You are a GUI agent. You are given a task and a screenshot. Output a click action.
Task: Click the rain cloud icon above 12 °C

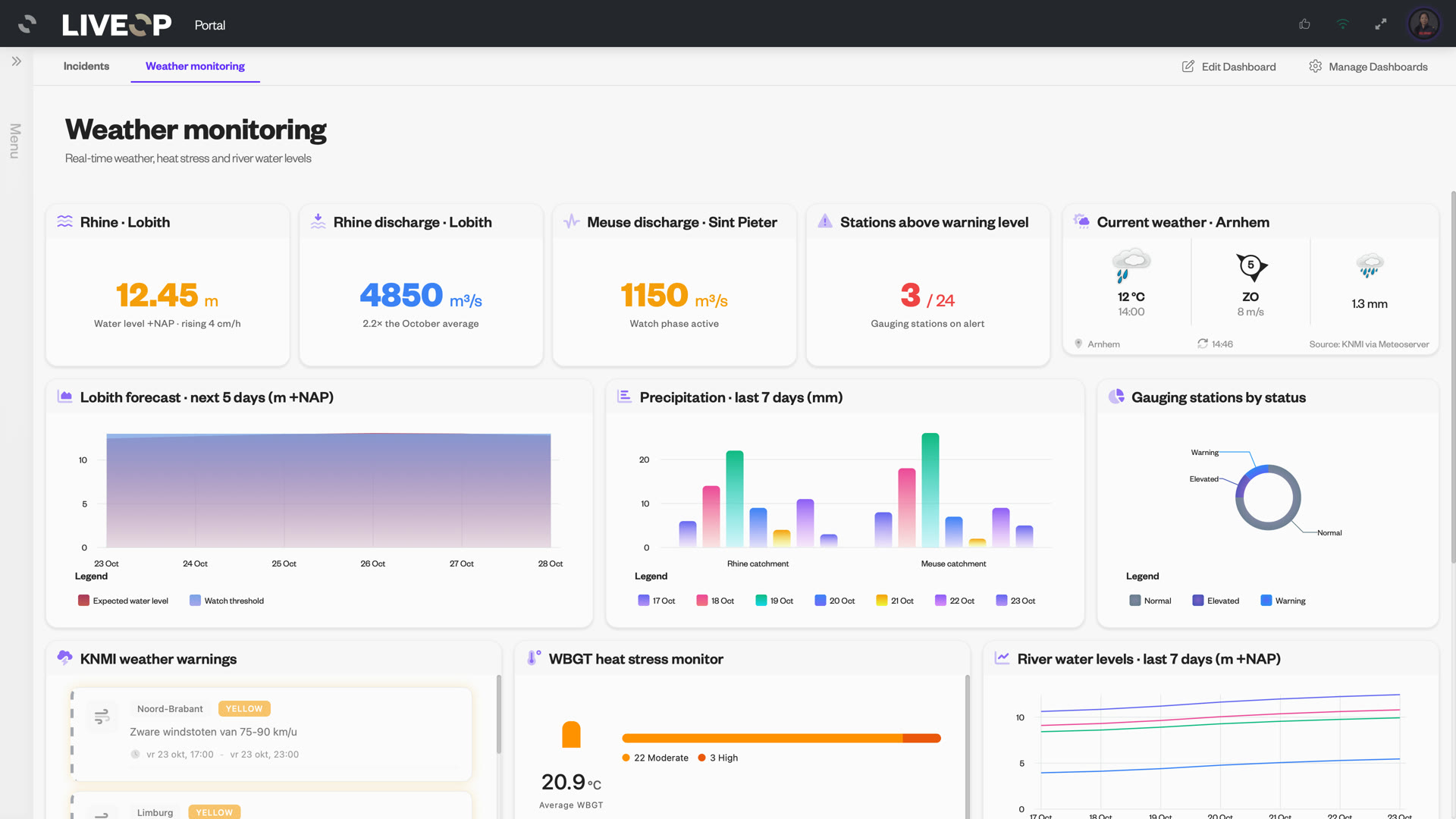coord(1131,265)
